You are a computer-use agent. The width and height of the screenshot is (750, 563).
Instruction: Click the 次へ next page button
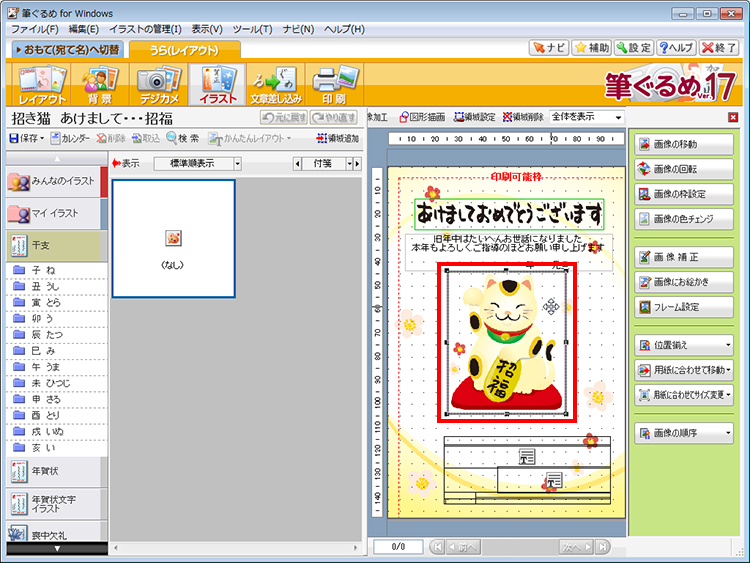pos(577,546)
